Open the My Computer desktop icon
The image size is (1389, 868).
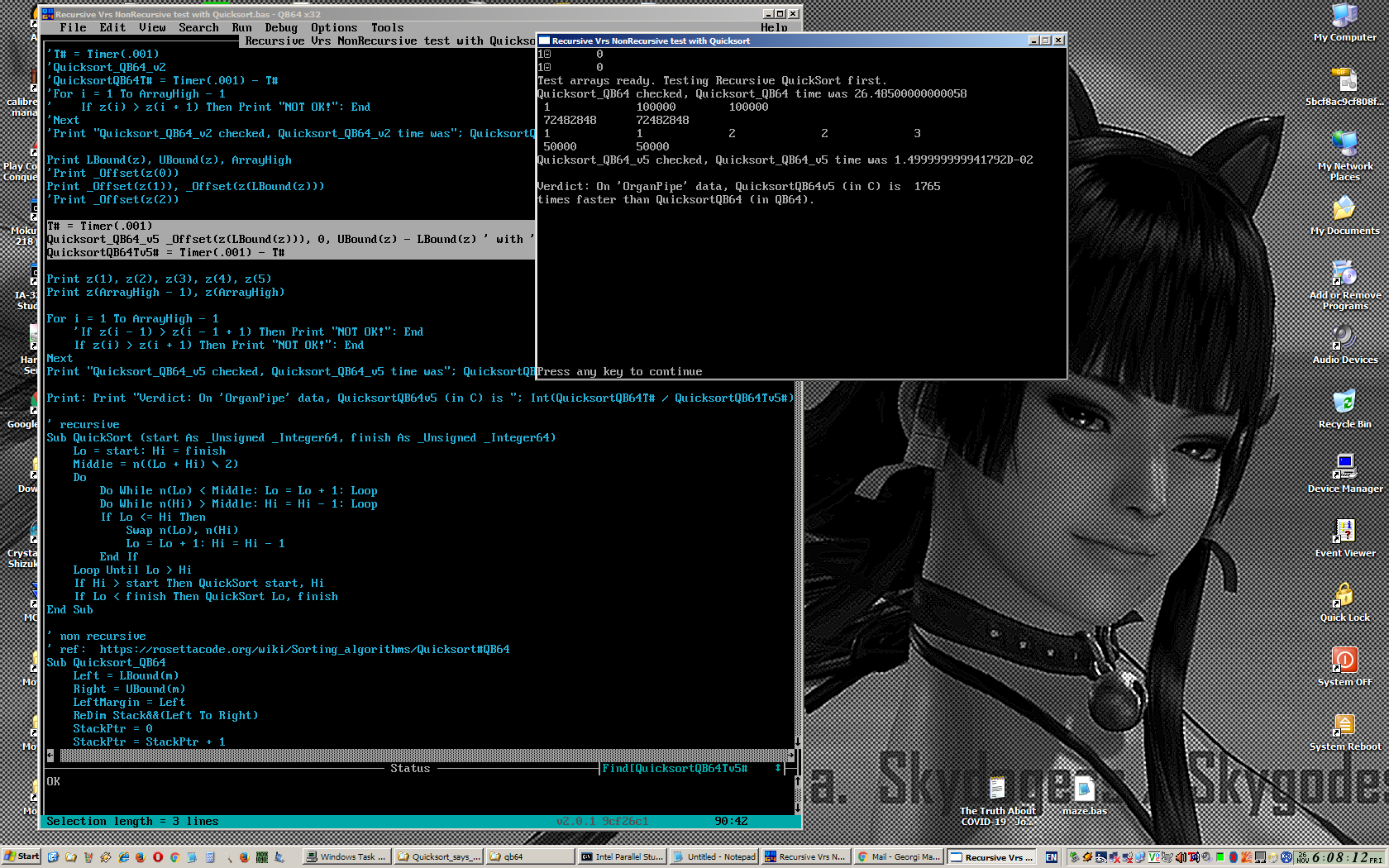(x=1344, y=23)
